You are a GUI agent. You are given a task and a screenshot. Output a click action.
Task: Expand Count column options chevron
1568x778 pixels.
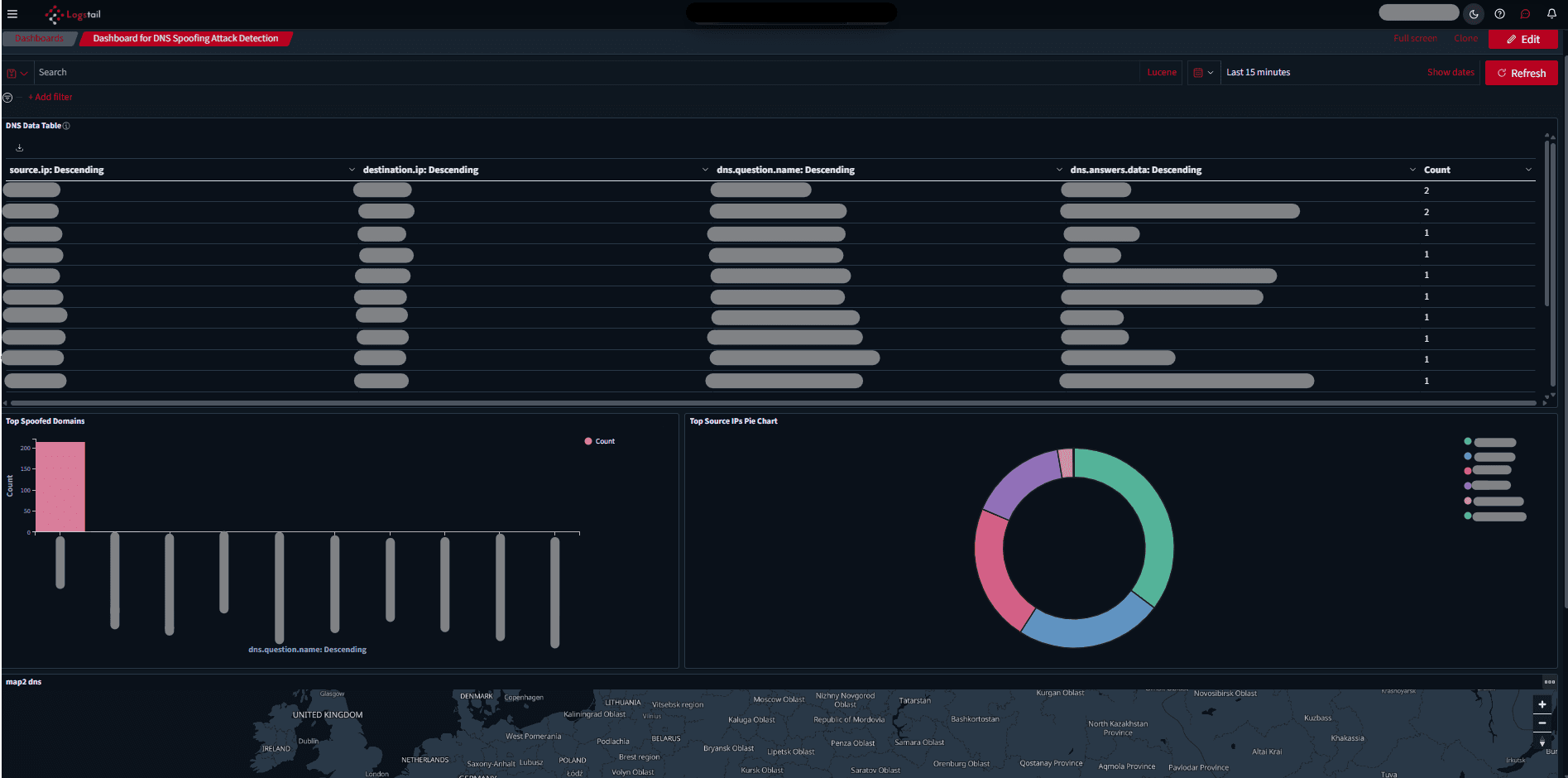(1528, 170)
